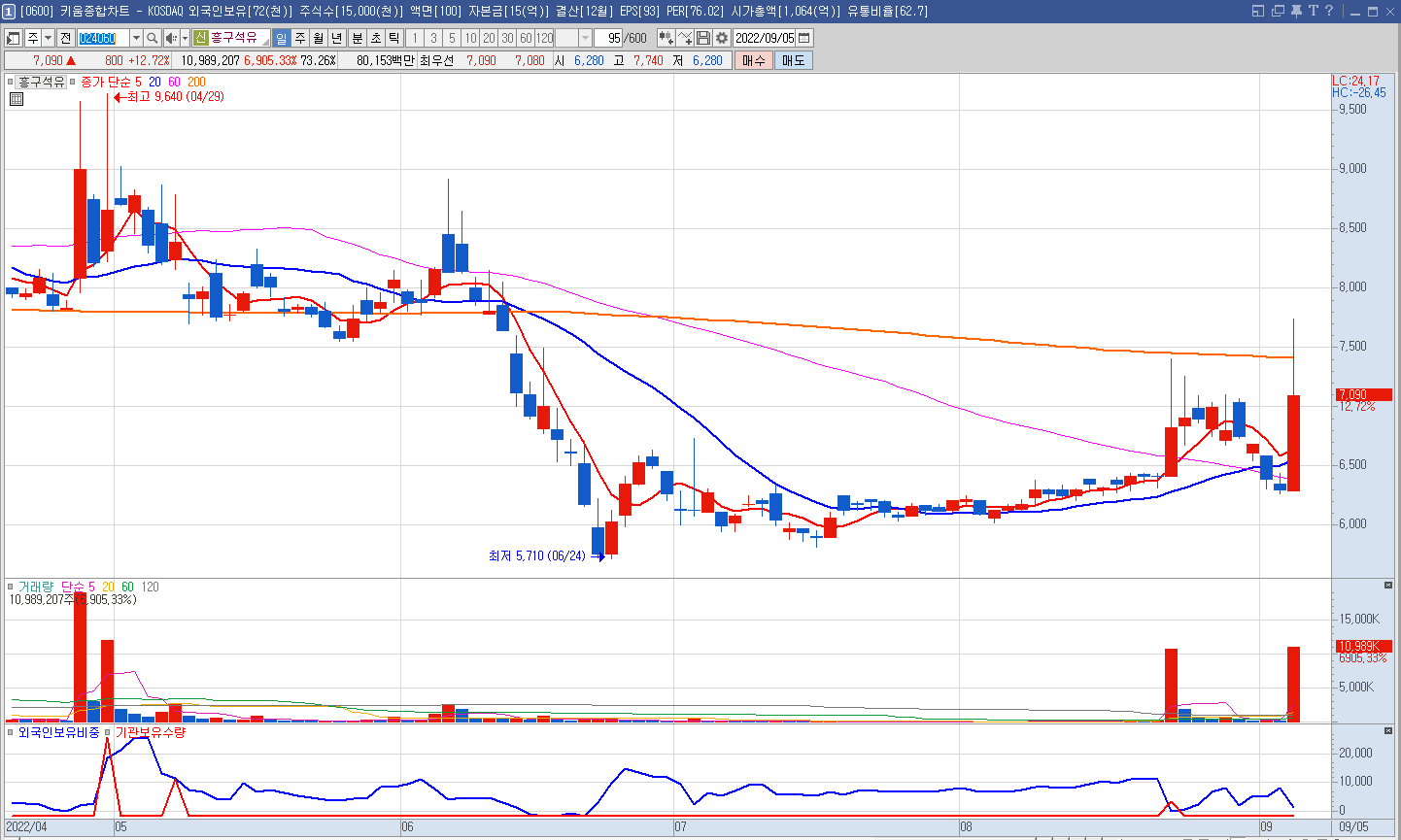
Task: Click the dock window icon in title bar
Action: tap(1258, 11)
